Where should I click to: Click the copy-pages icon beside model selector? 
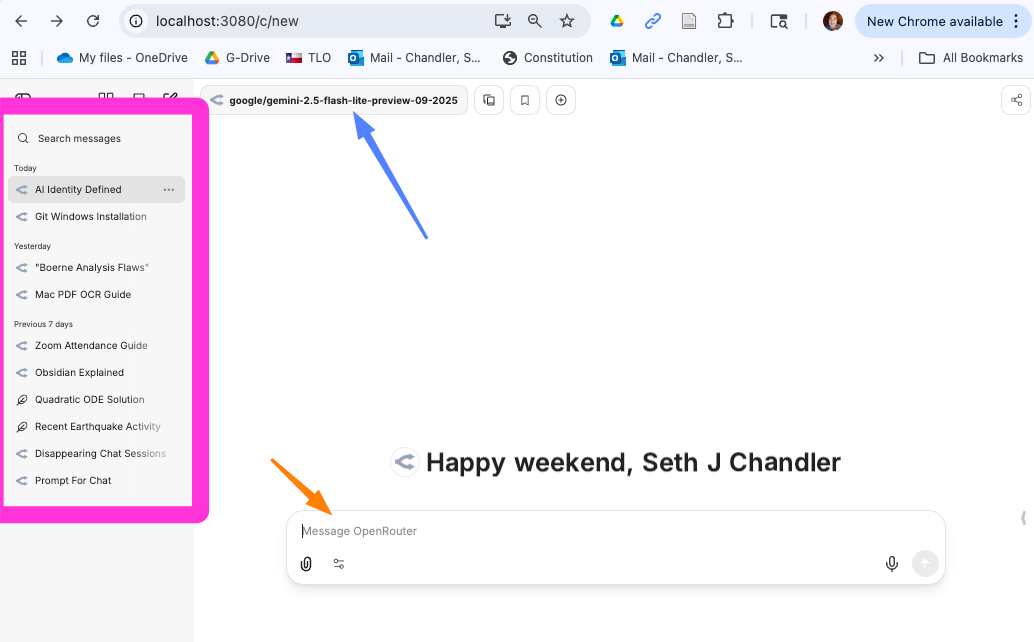tap(489, 100)
